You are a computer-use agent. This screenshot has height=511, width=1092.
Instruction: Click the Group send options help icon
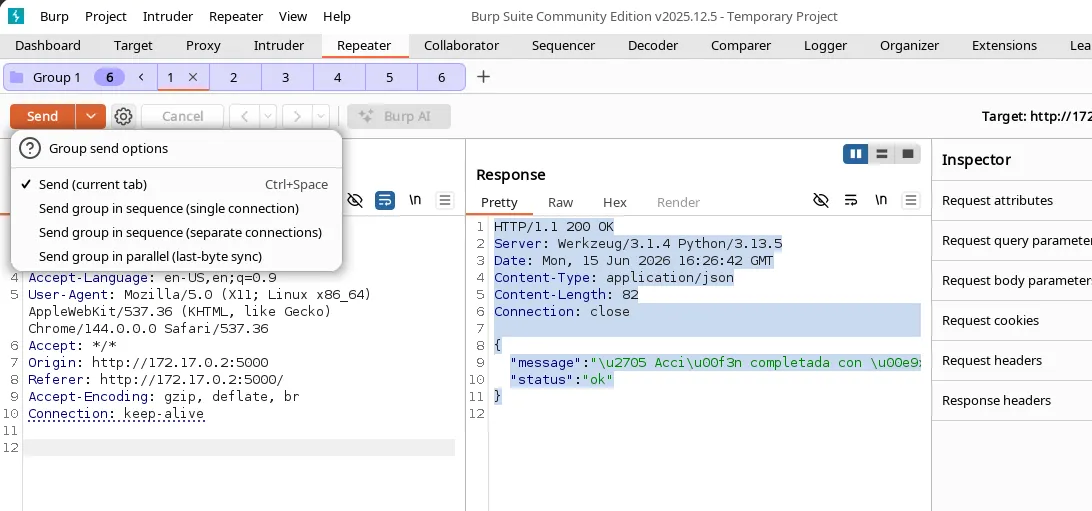click(x=30, y=148)
